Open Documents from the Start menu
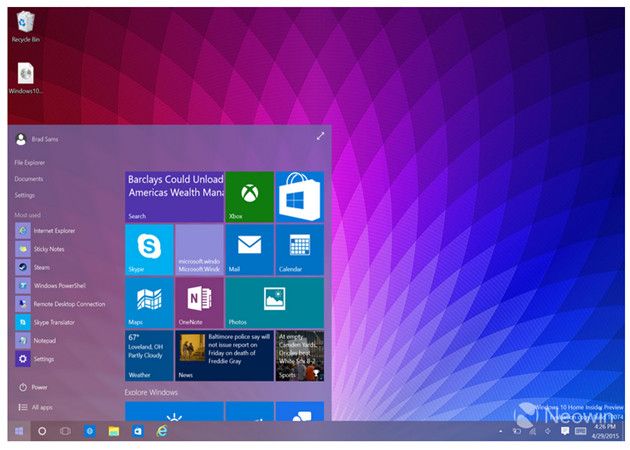This screenshot has height=450, width=630. pyautogui.click(x=29, y=179)
